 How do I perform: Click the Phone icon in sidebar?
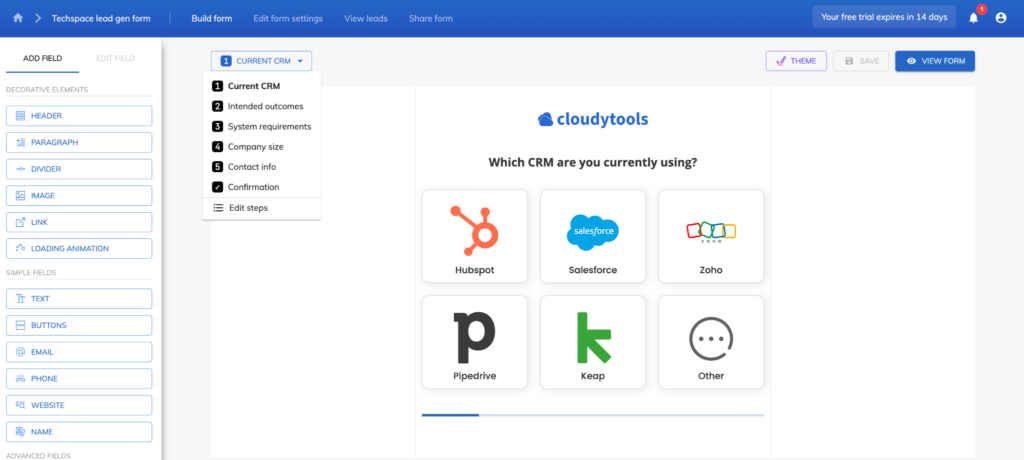(20, 378)
